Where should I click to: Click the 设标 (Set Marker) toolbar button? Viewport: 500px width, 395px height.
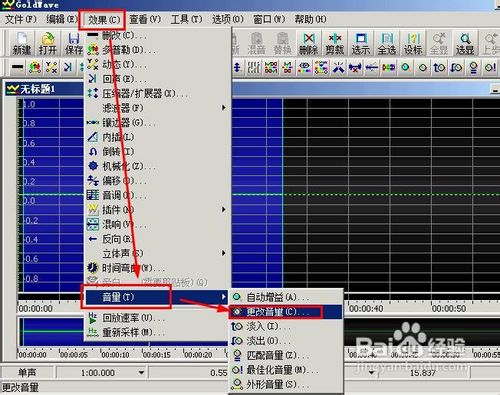point(413,43)
